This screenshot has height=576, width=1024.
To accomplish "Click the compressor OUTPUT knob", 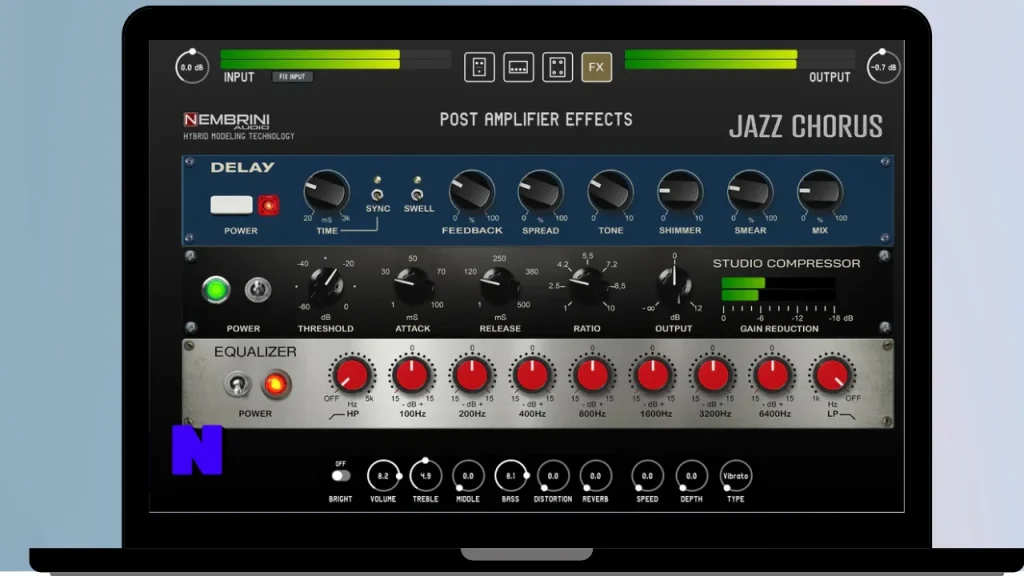I will coord(675,285).
